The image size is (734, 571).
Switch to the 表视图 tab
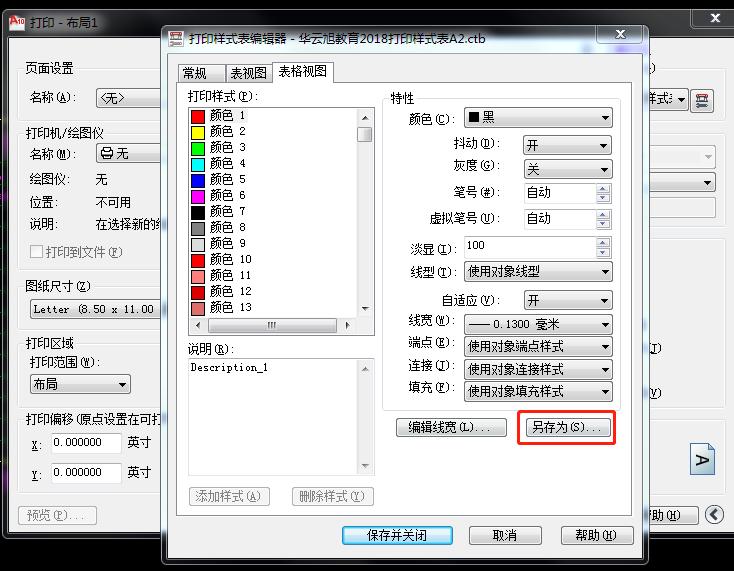pos(249,73)
